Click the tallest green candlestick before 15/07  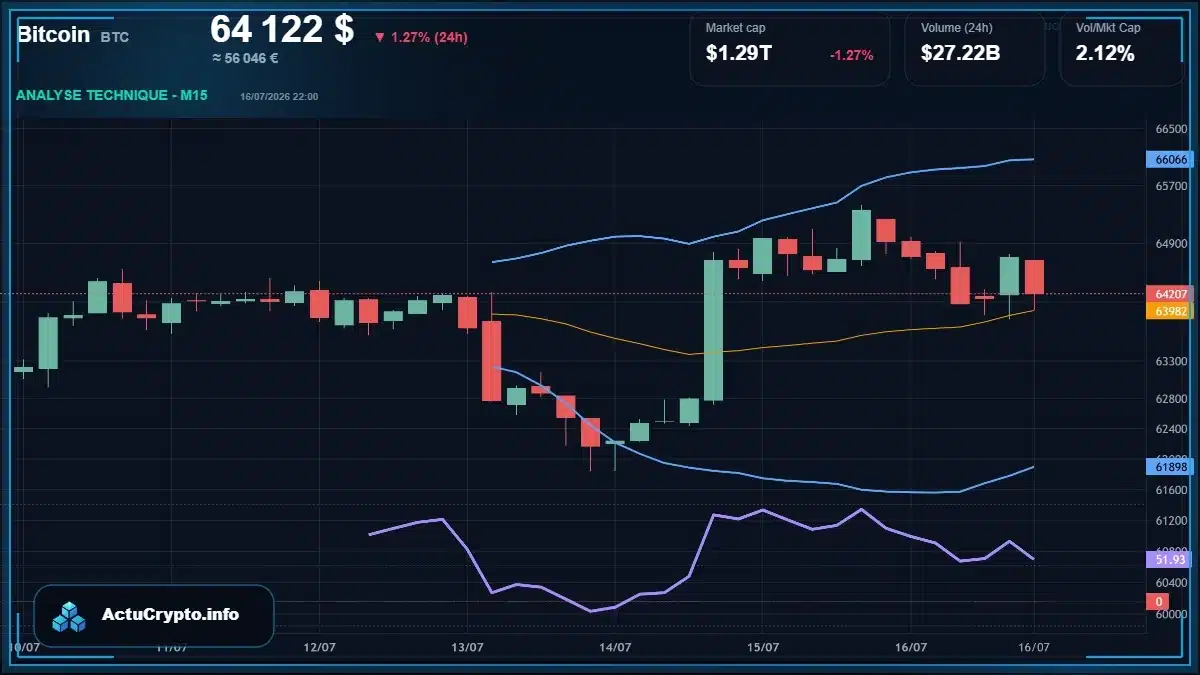coord(713,330)
